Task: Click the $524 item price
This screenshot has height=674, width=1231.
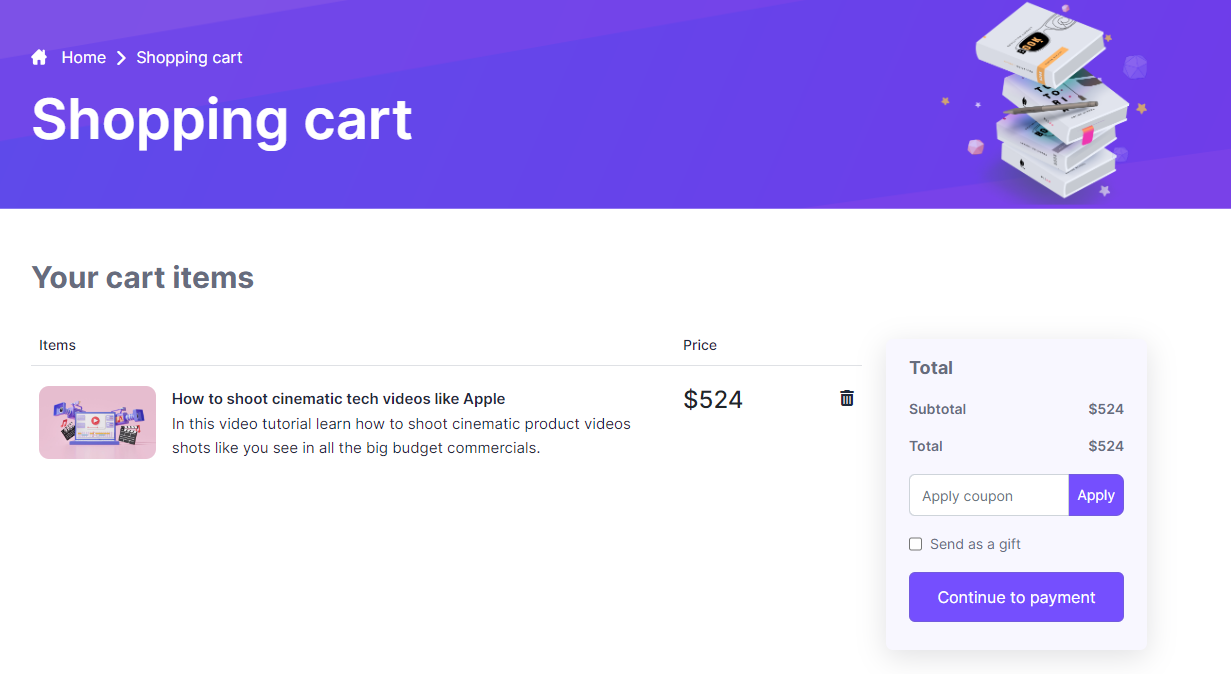Action: pyautogui.click(x=713, y=400)
